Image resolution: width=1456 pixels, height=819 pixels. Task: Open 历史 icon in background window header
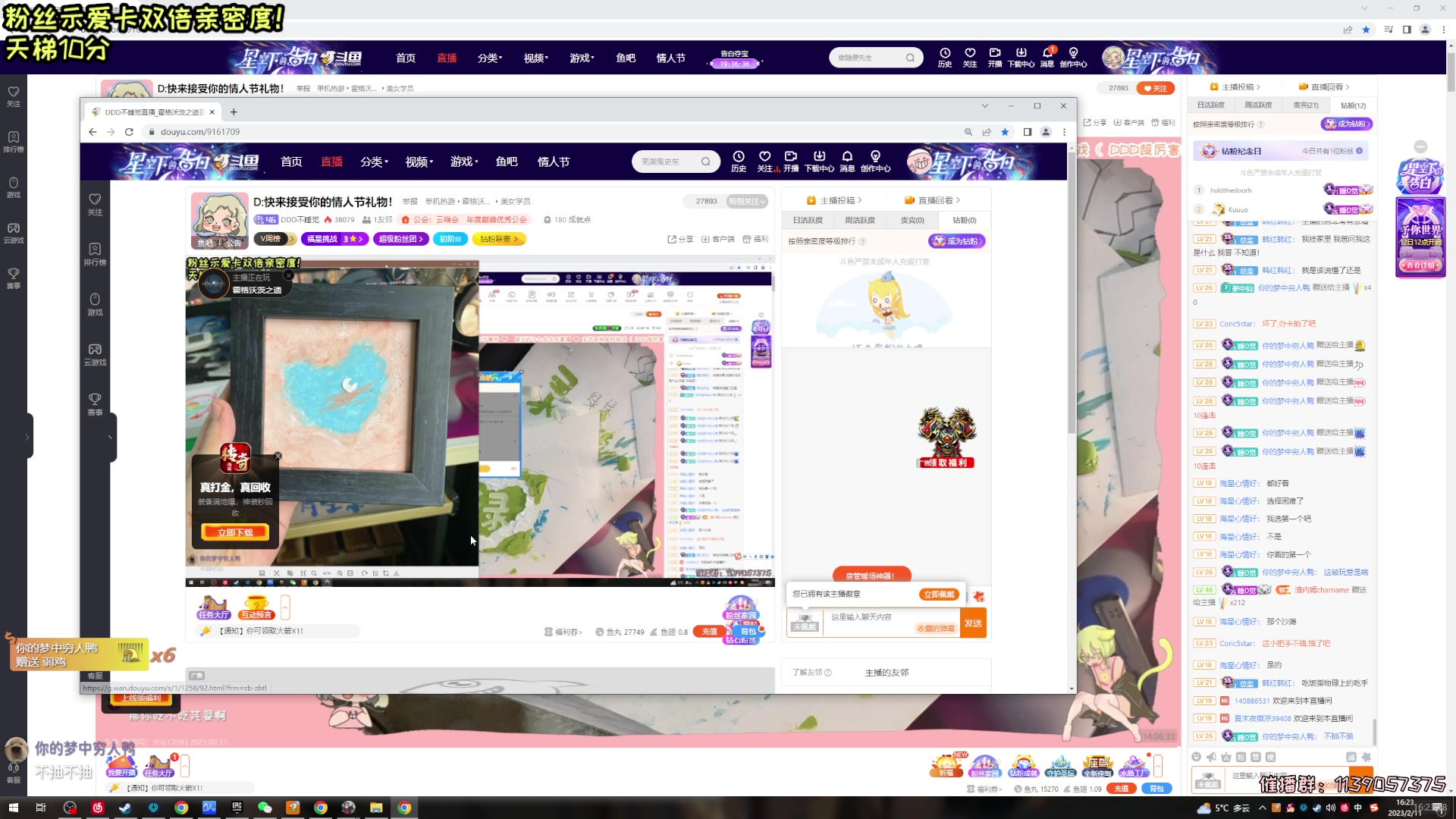[945, 57]
